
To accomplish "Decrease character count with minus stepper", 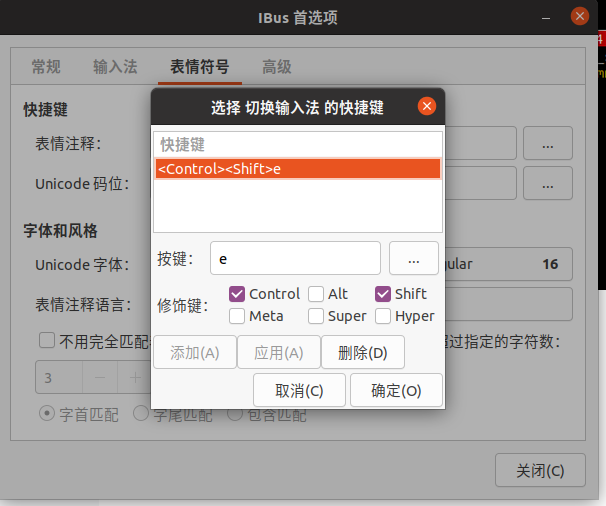I will (100, 377).
